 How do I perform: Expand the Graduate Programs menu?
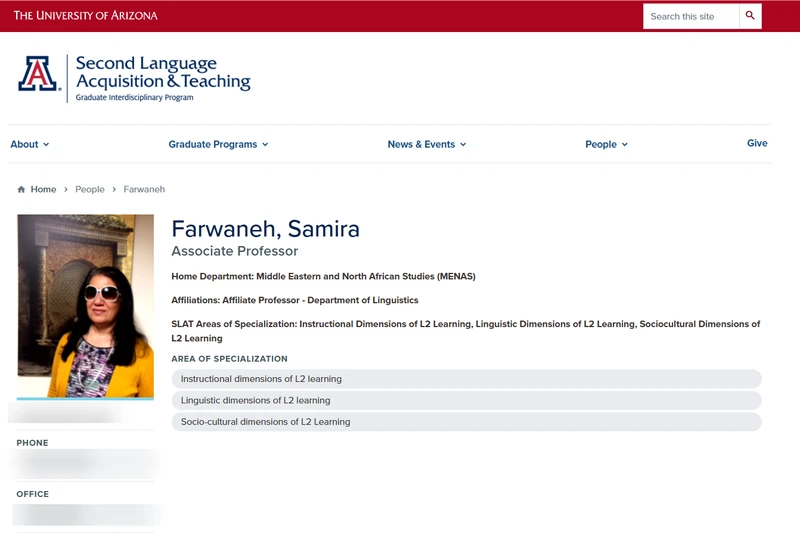click(218, 144)
